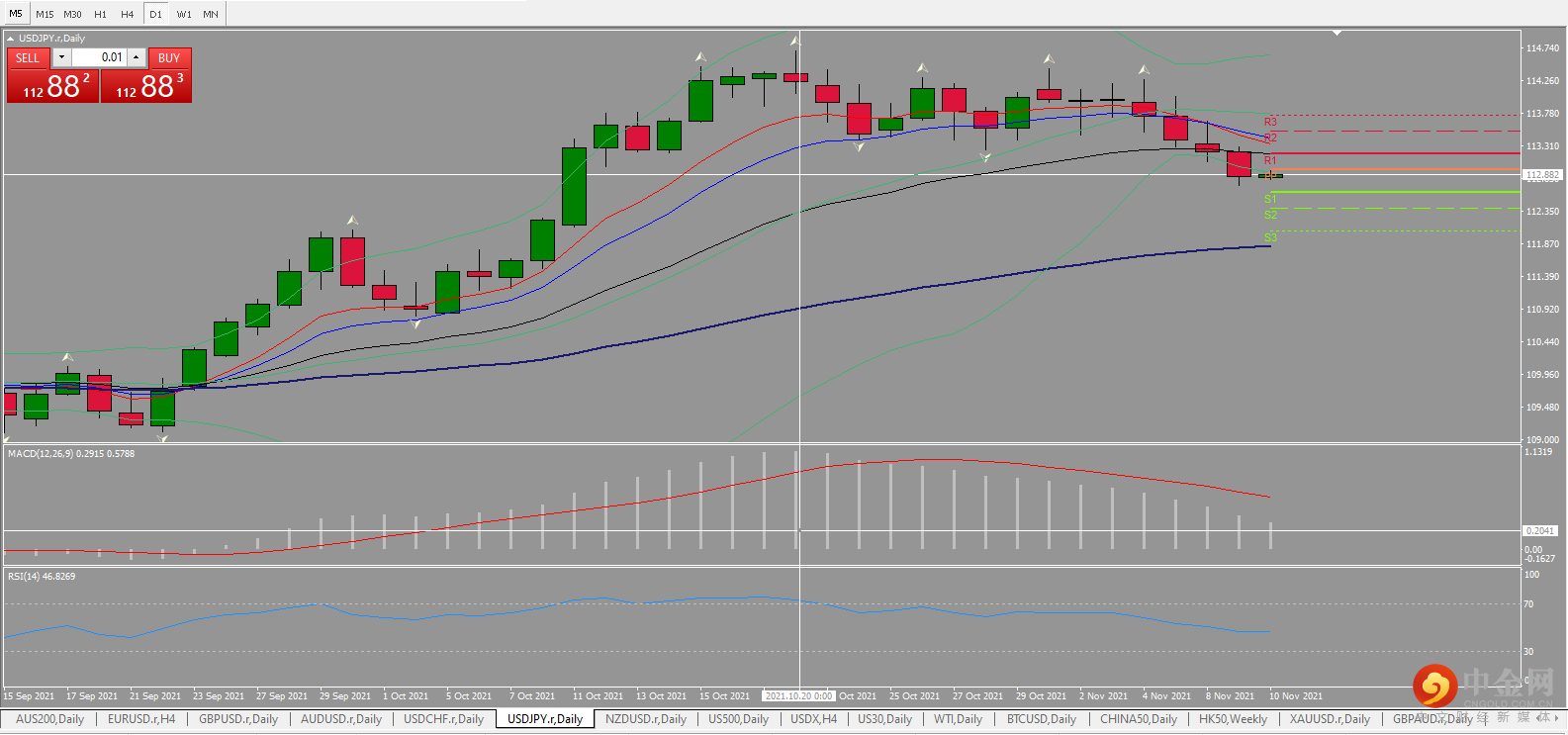
Task: Click the 1 Oct 2021 date label
Action: (406, 696)
